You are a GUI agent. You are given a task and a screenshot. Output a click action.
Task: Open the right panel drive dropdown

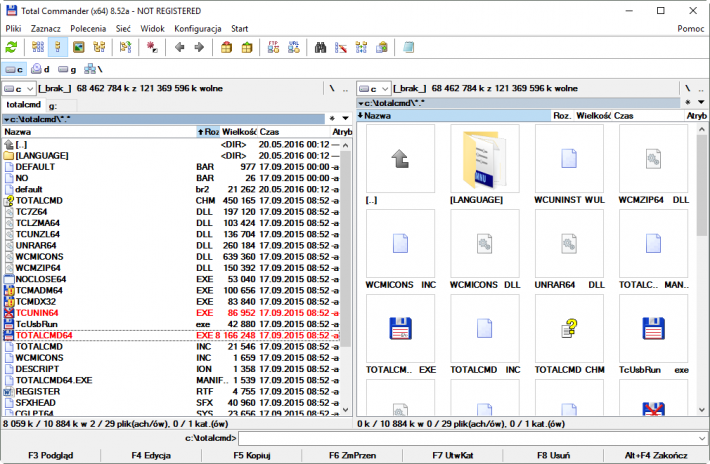374,89
